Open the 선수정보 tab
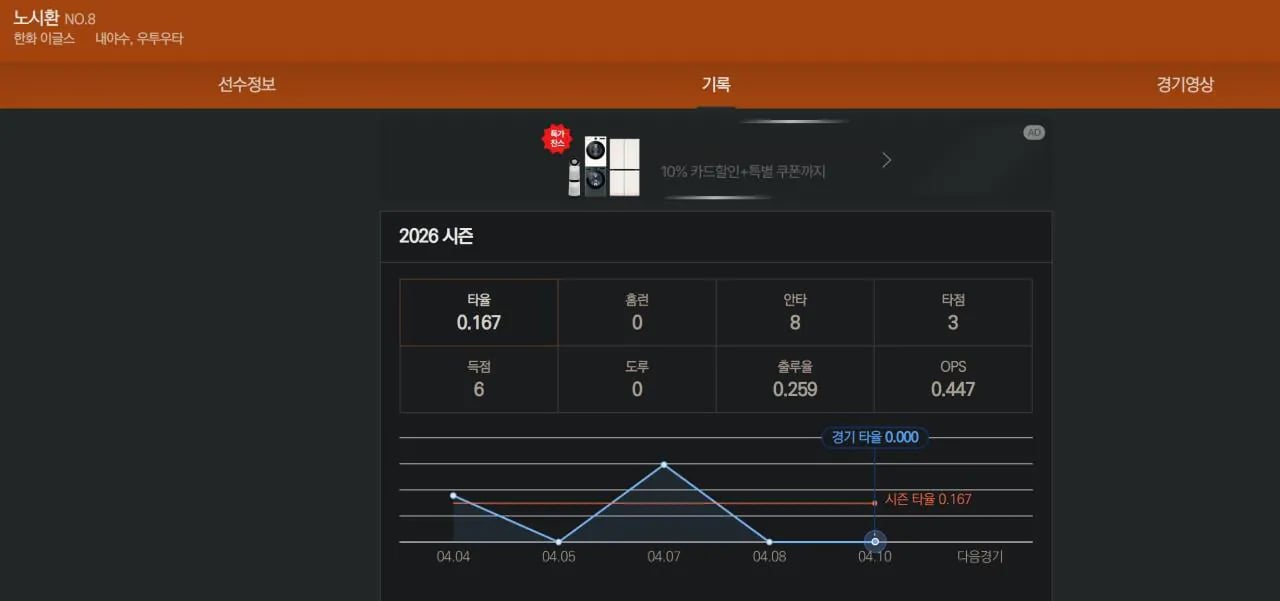 point(247,85)
